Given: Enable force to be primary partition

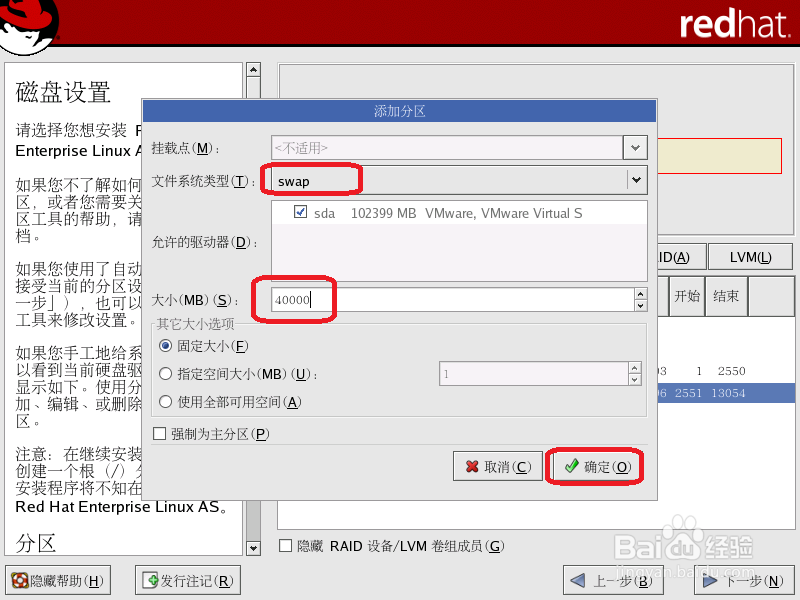Looking at the screenshot, I should point(160,434).
